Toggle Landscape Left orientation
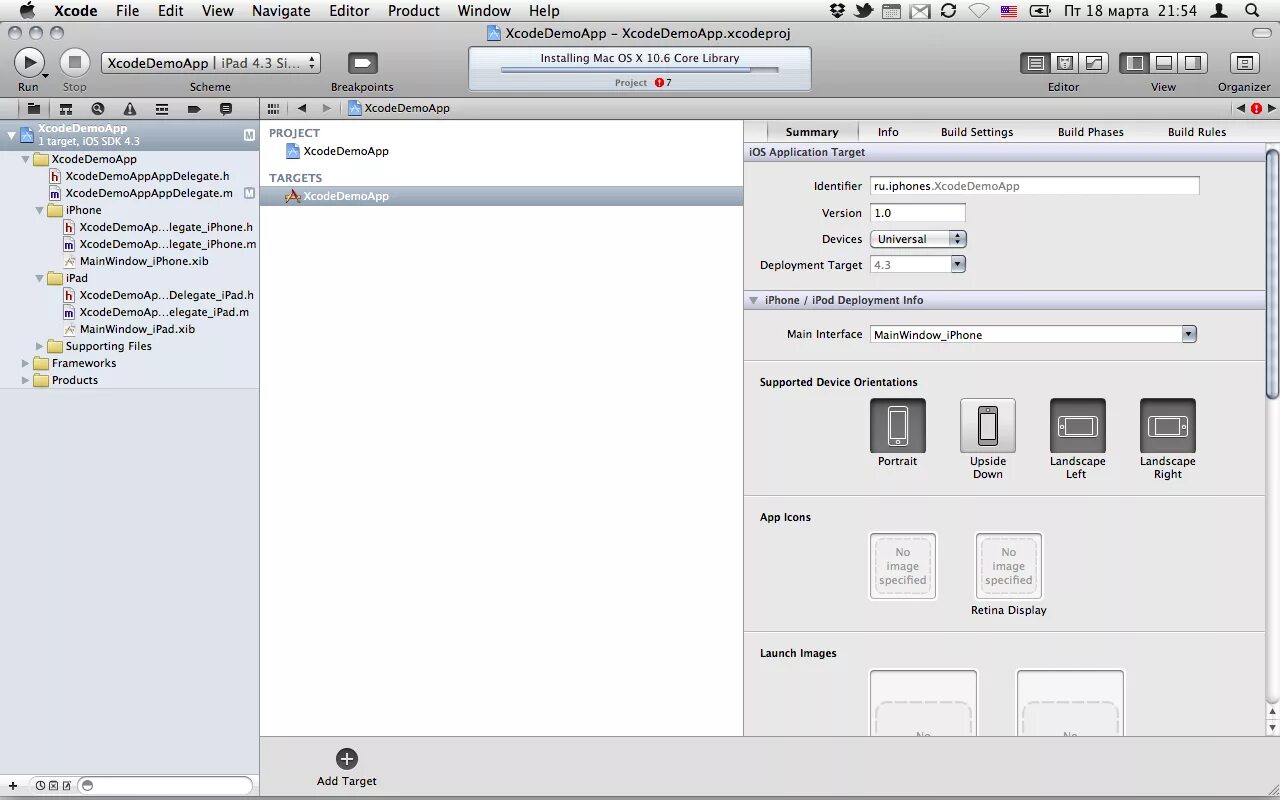Image resolution: width=1280 pixels, height=800 pixels. pos(1078,426)
